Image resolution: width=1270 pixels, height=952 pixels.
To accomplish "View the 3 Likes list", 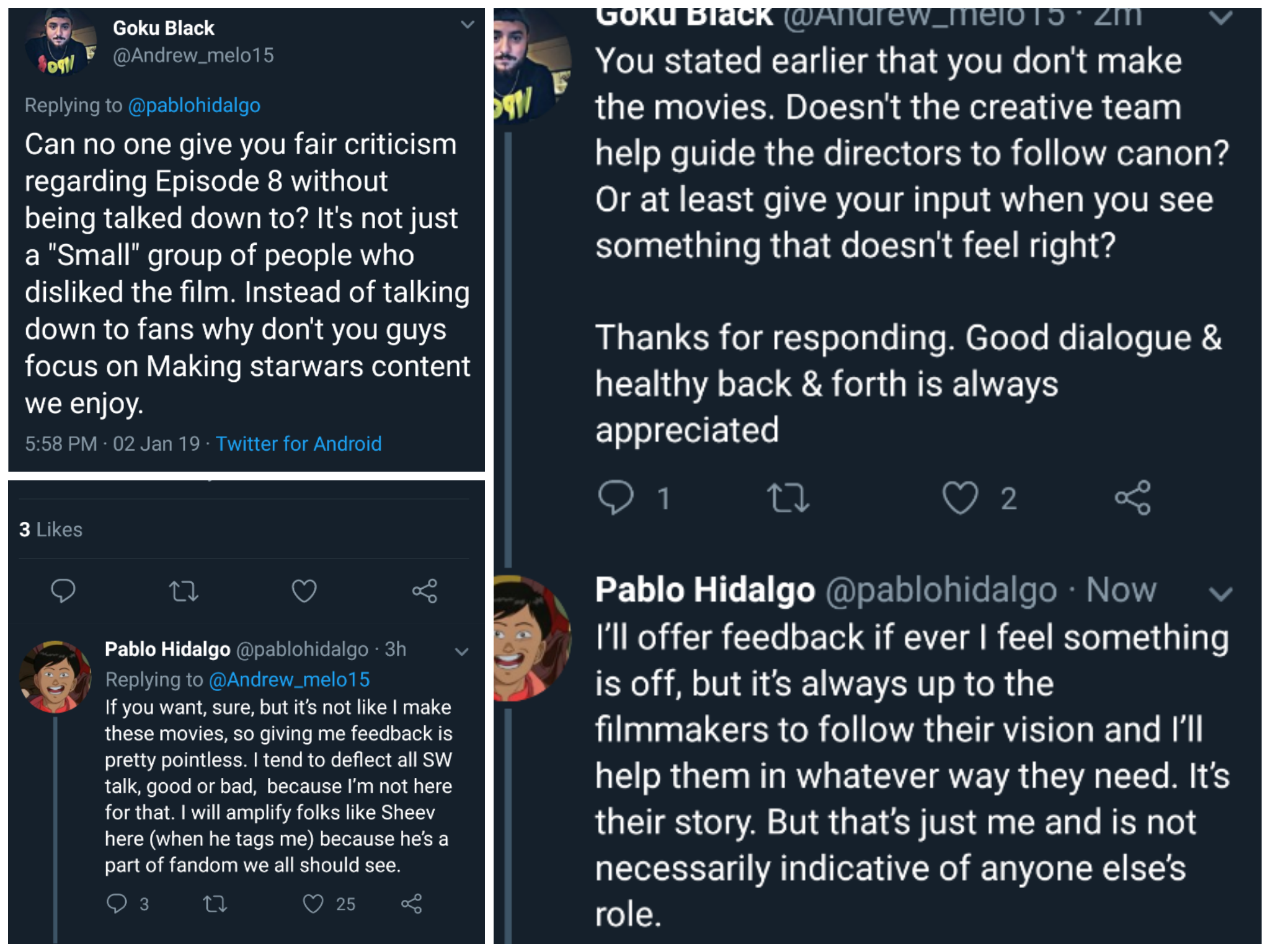I will click(x=51, y=529).
